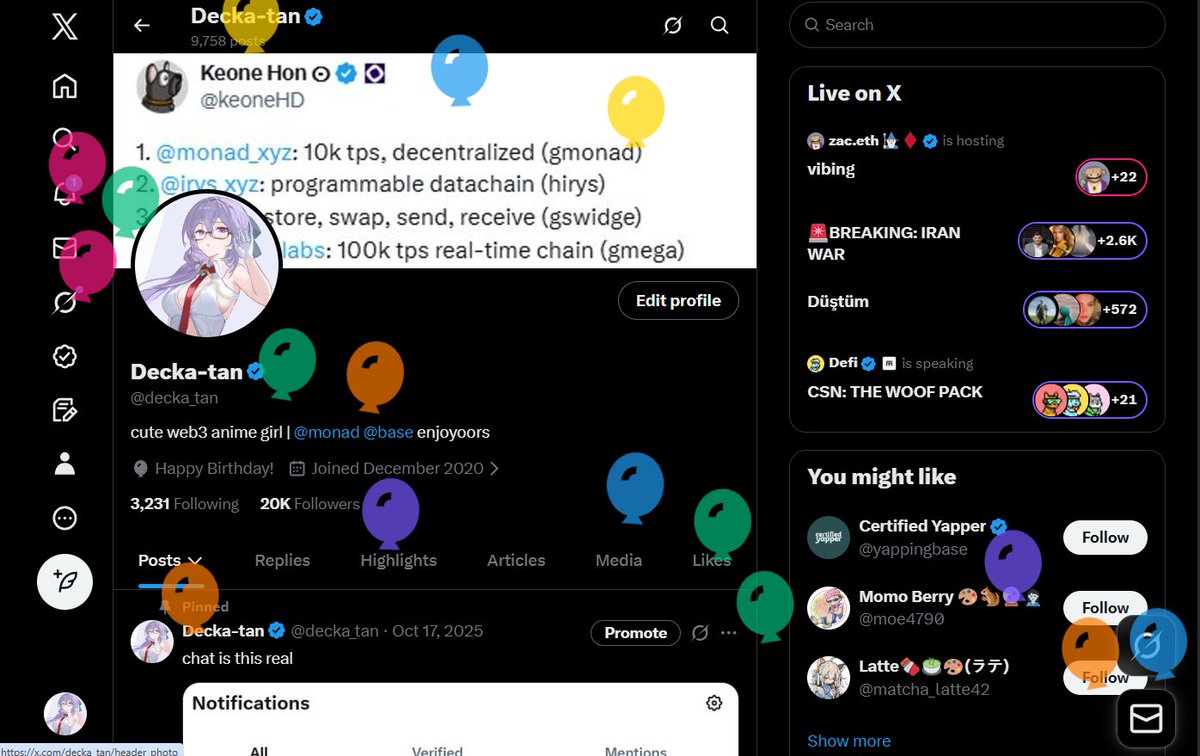Click Grok icon on pinned post
The width and height of the screenshot is (1200, 756).
pyautogui.click(x=700, y=633)
